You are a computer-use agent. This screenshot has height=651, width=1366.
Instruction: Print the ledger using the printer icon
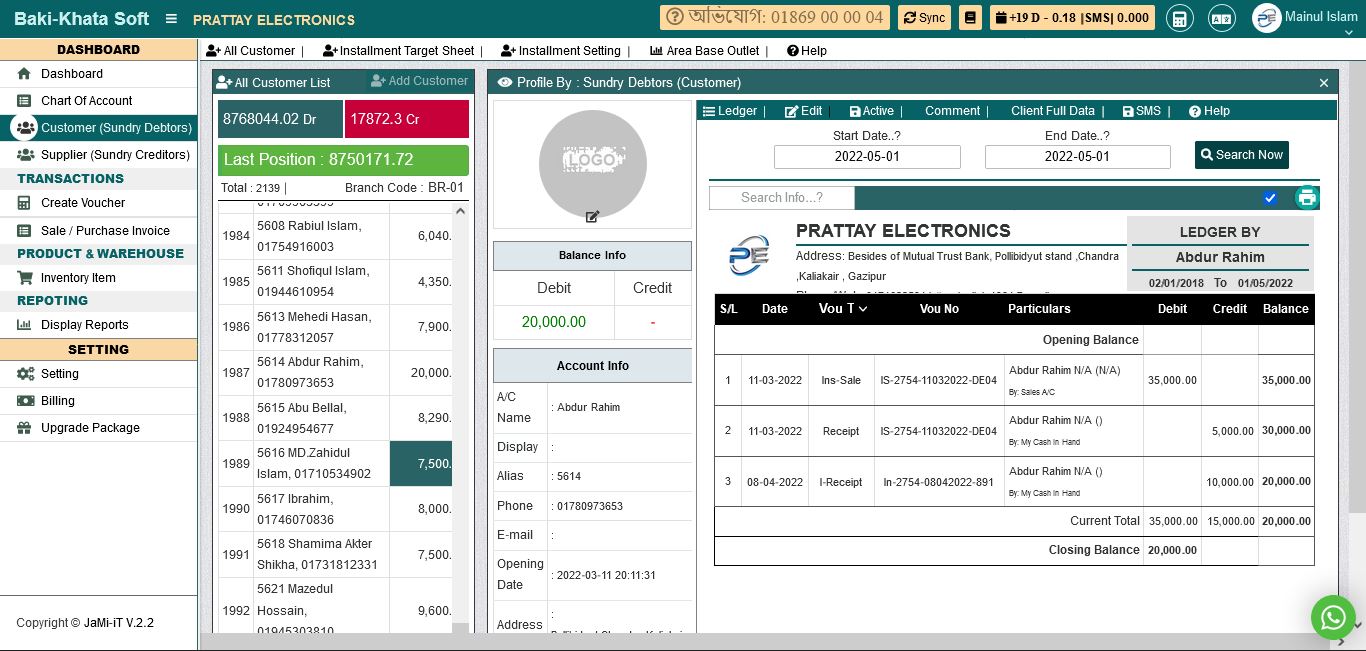tap(1307, 197)
